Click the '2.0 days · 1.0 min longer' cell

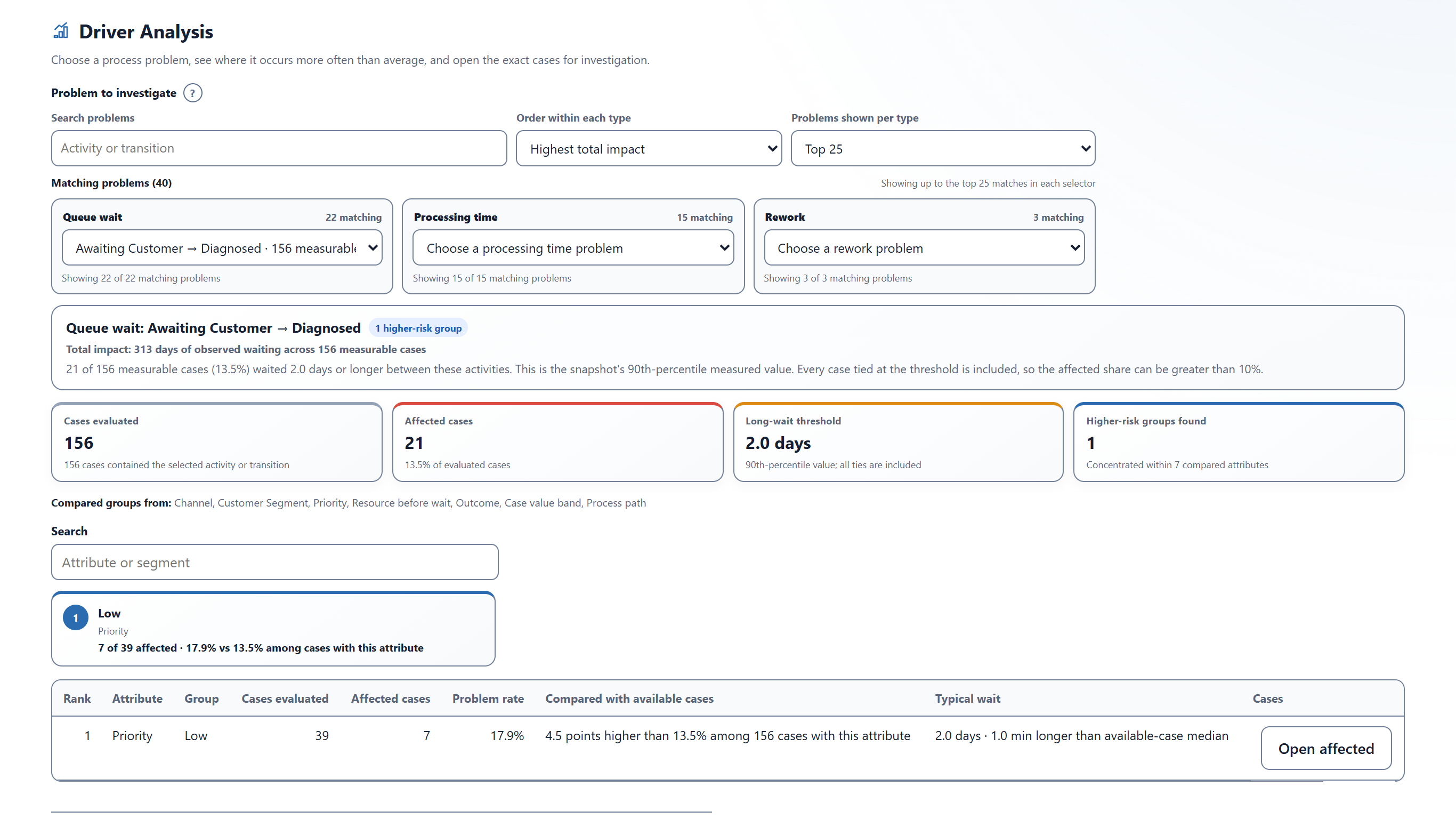pyautogui.click(x=1081, y=735)
